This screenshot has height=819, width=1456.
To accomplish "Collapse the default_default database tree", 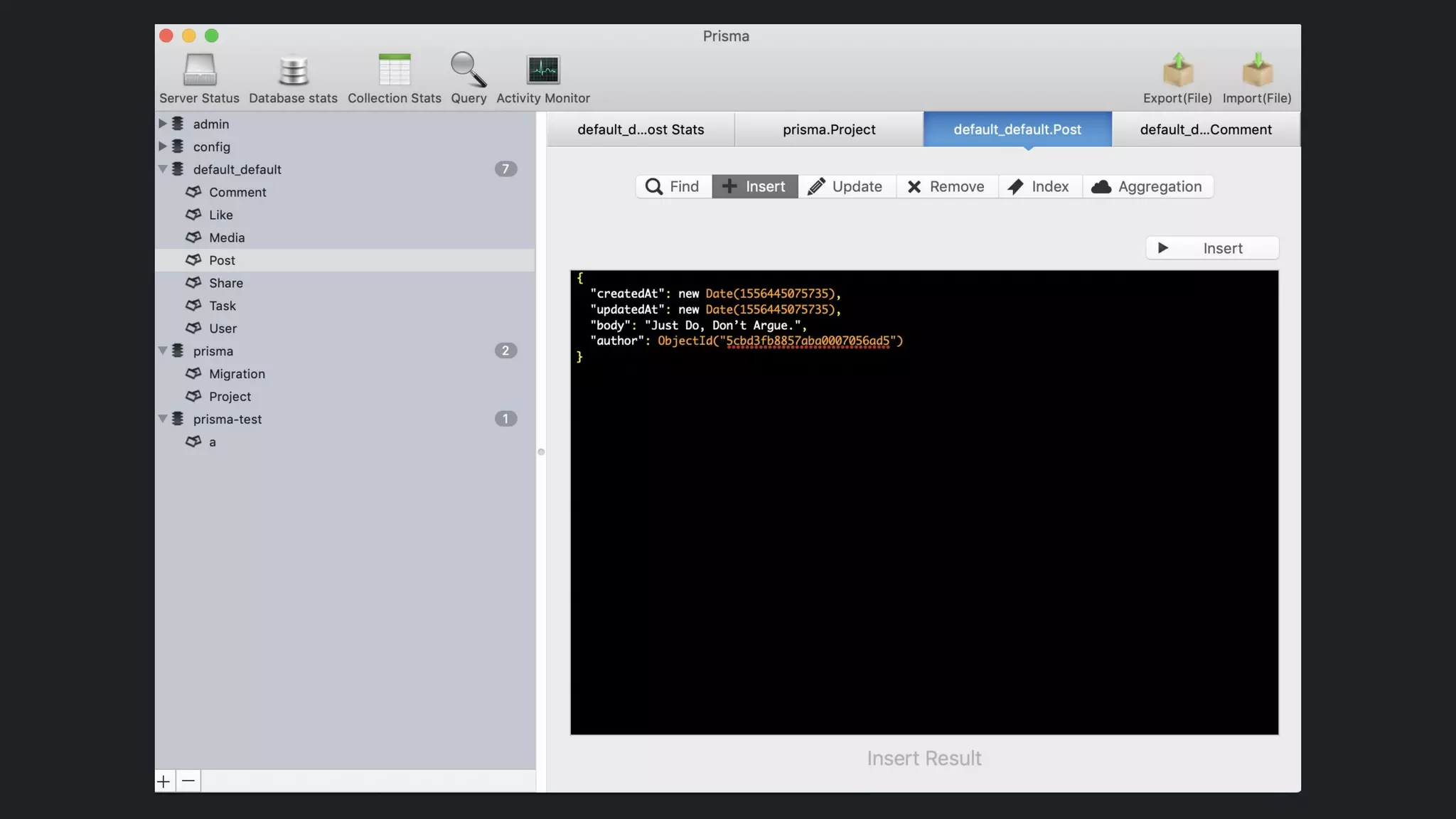I will [163, 169].
